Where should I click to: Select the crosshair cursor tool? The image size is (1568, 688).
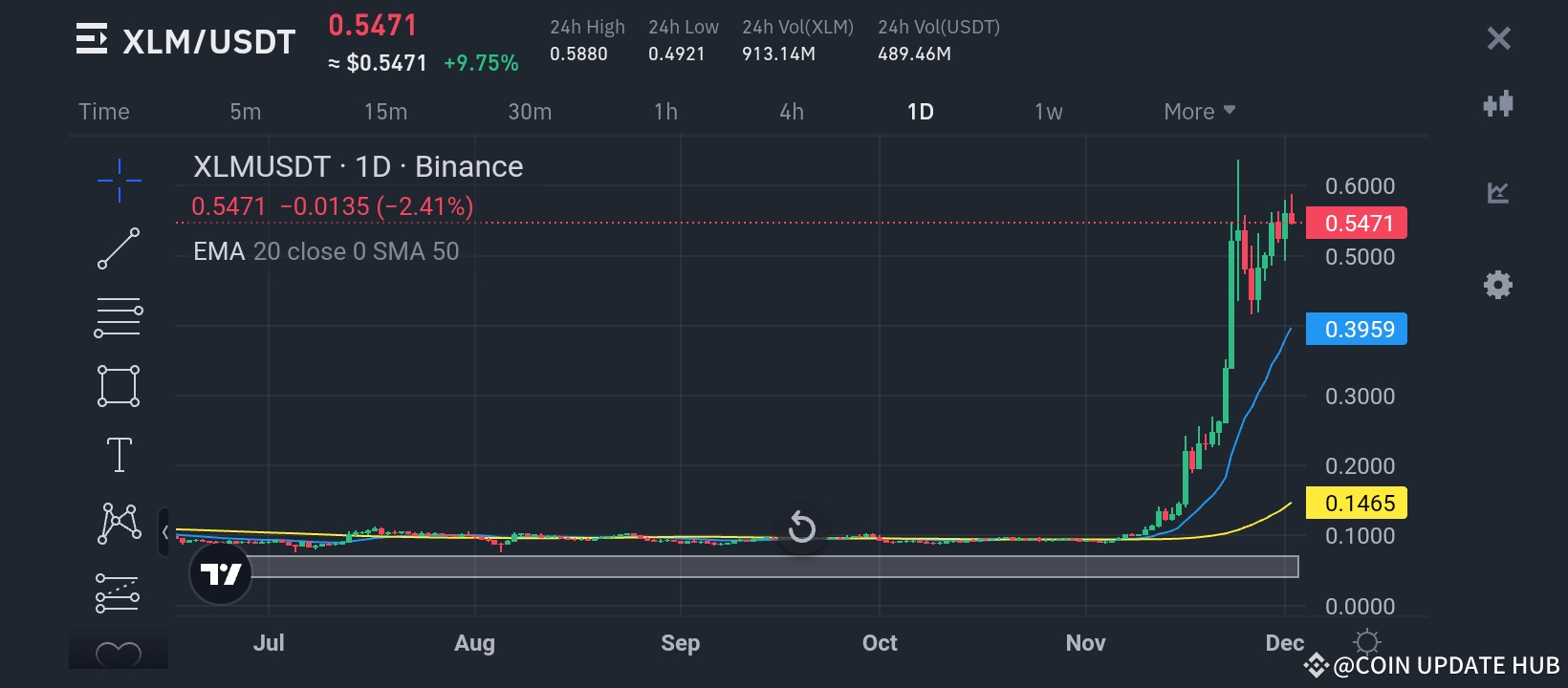point(120,181)
